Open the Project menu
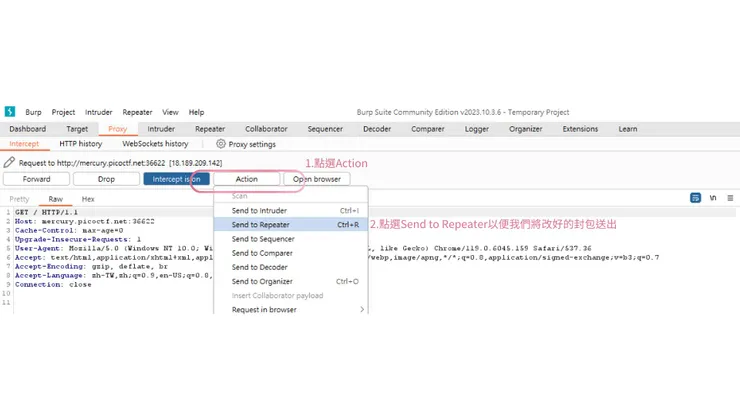 coord(63,112)
